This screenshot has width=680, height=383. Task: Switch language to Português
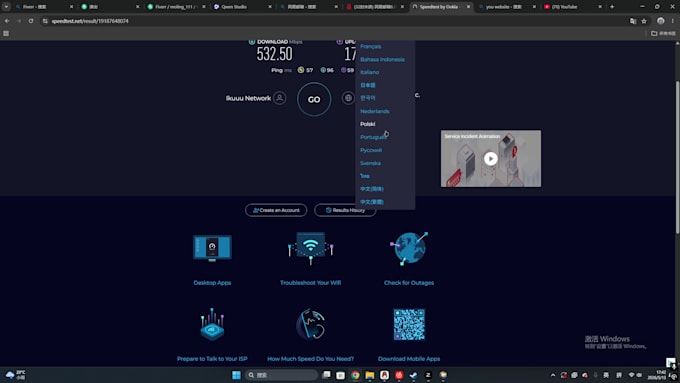click(x=373, y=137)
